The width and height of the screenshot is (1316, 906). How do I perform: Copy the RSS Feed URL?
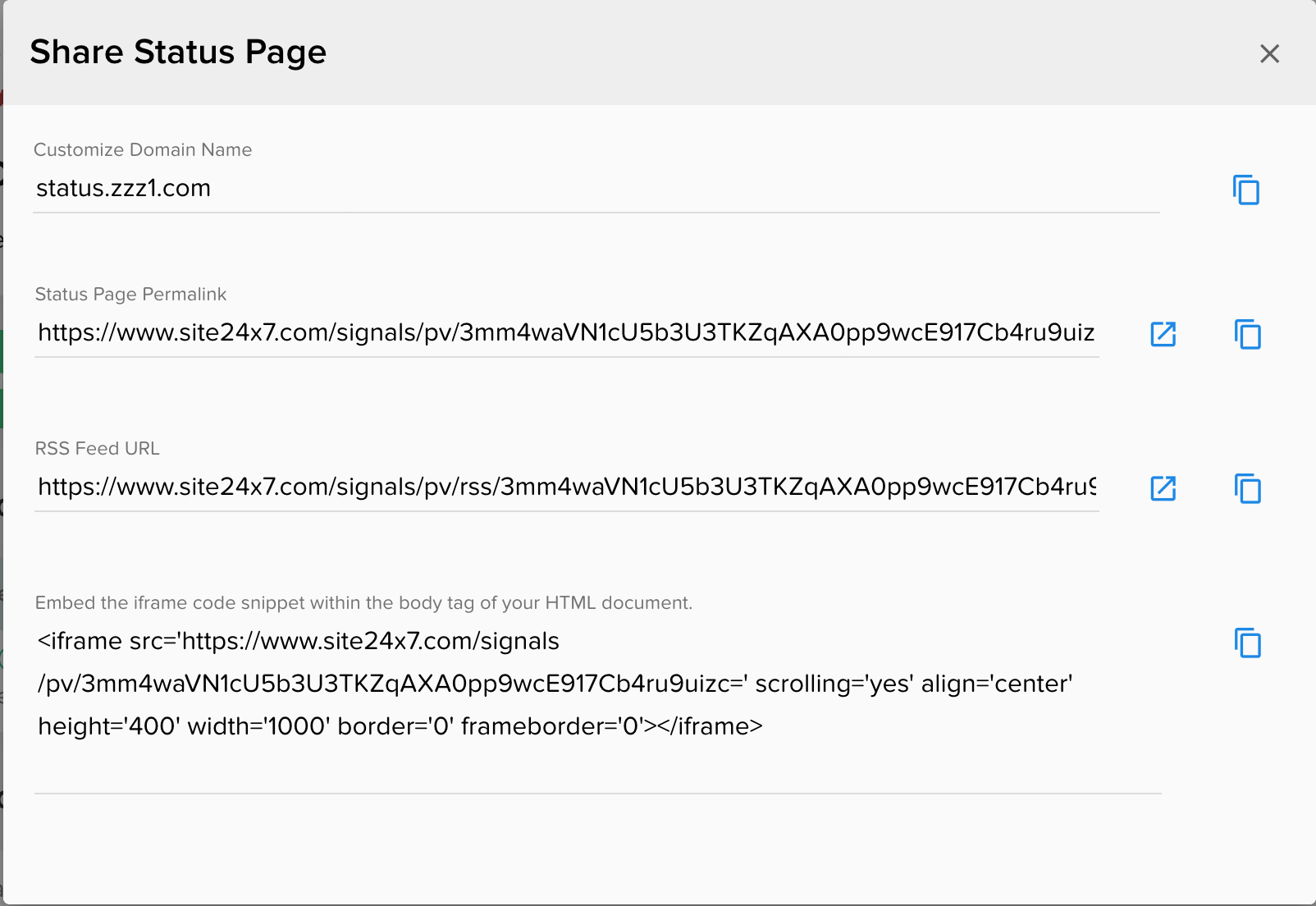(x=1248, y=488)
